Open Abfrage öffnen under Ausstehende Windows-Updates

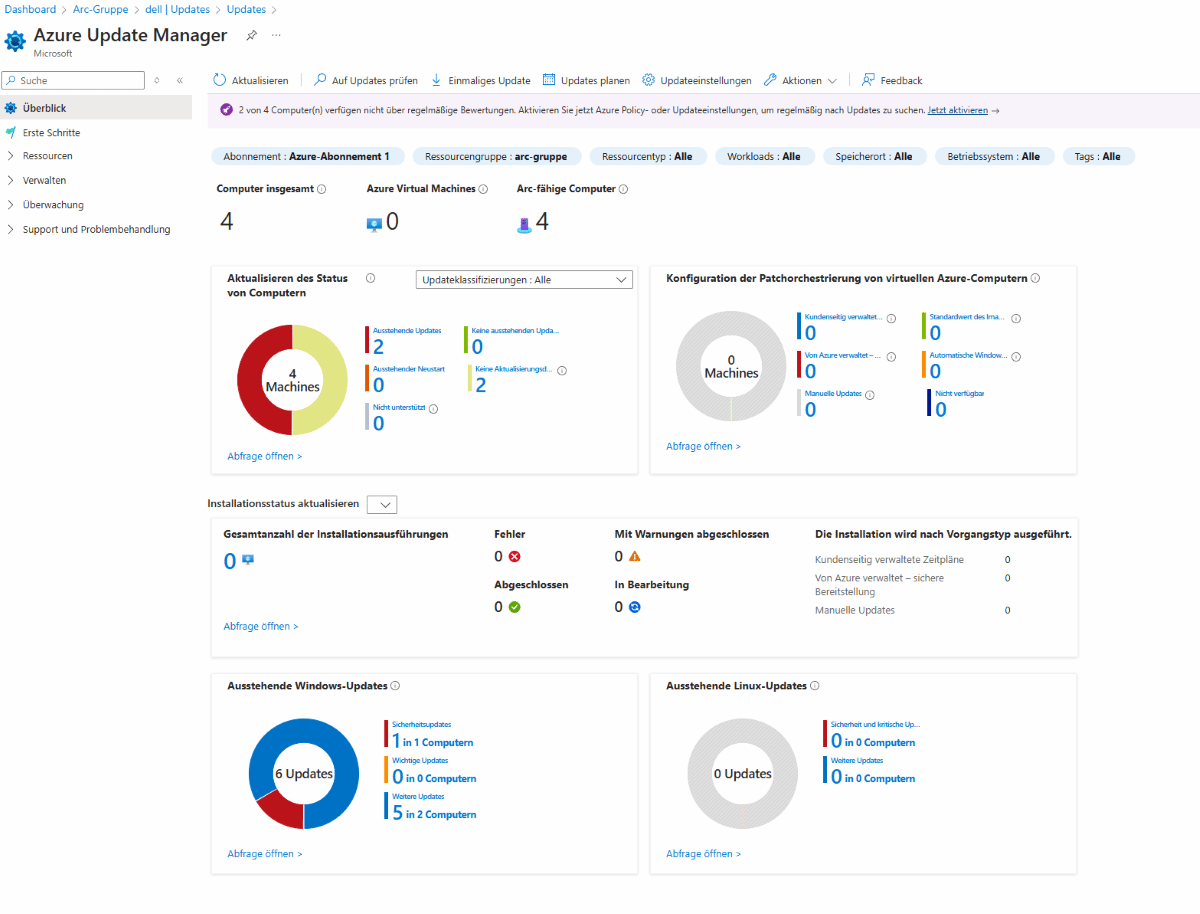point(264,854)
